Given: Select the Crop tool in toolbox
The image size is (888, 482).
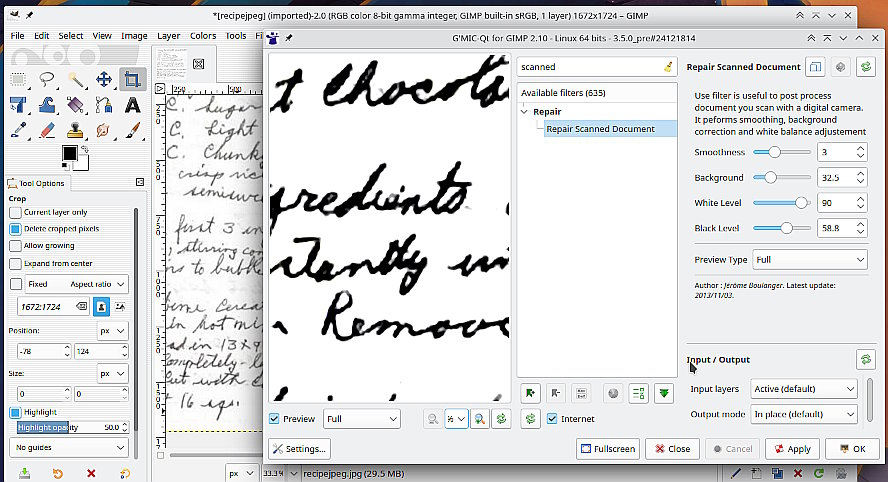Looking at the screenshot, I should click(x=133, y=79).
